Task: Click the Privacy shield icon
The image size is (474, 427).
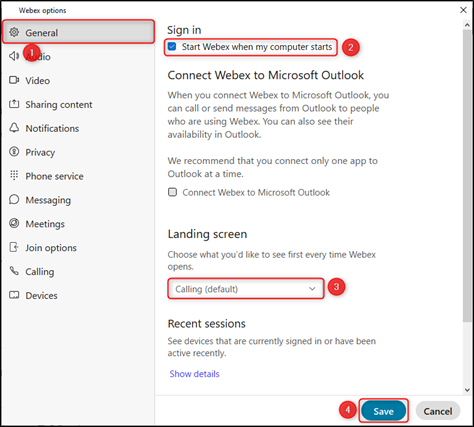Action: tap(14, 152)
